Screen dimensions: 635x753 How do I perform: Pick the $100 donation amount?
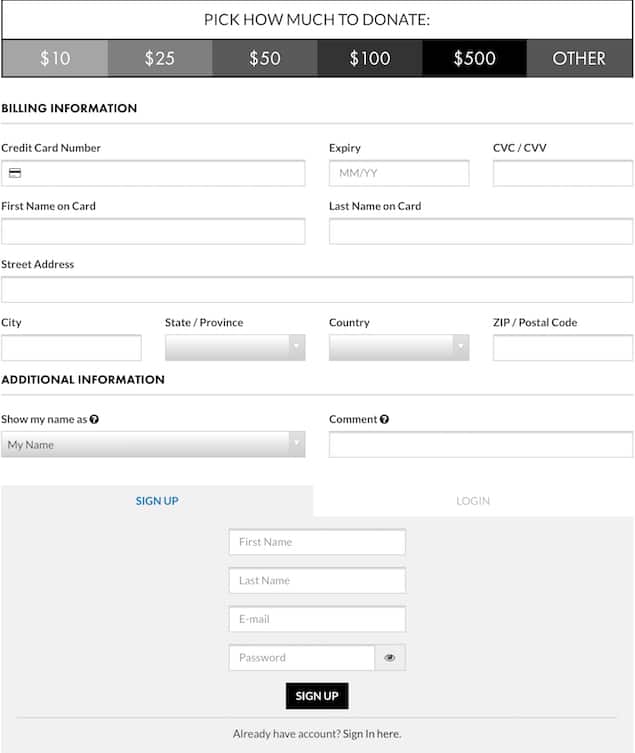click(x=370, y=58)
